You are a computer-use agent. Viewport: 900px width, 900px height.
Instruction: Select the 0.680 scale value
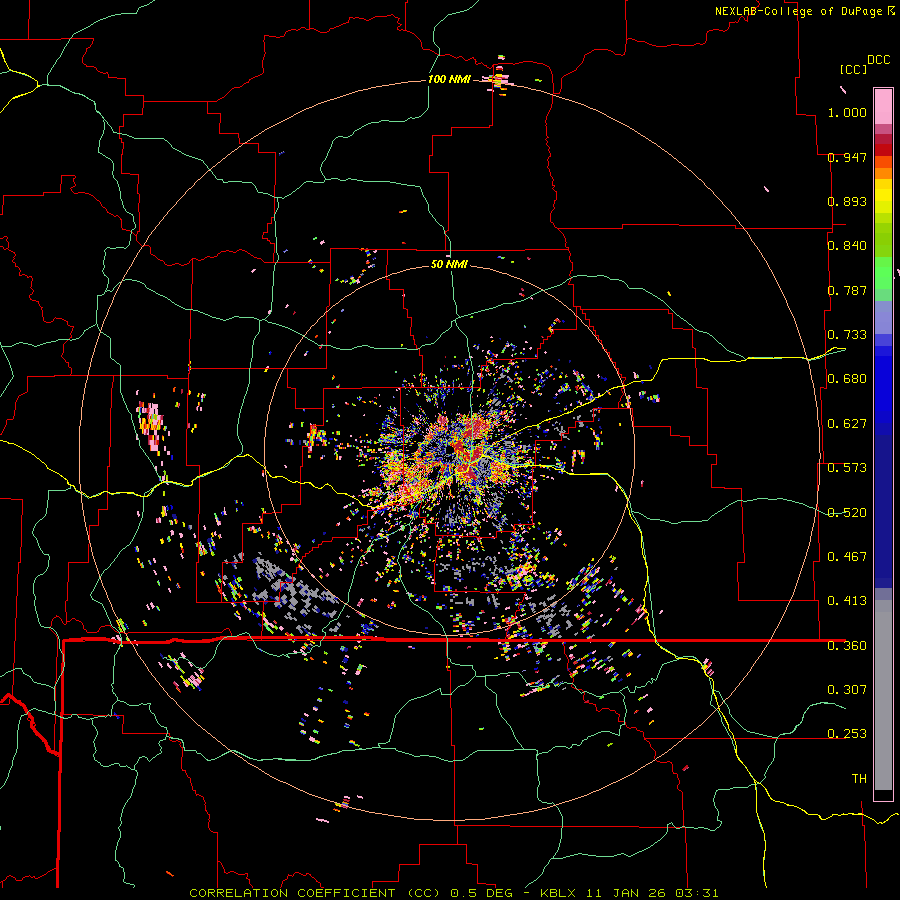847,379
